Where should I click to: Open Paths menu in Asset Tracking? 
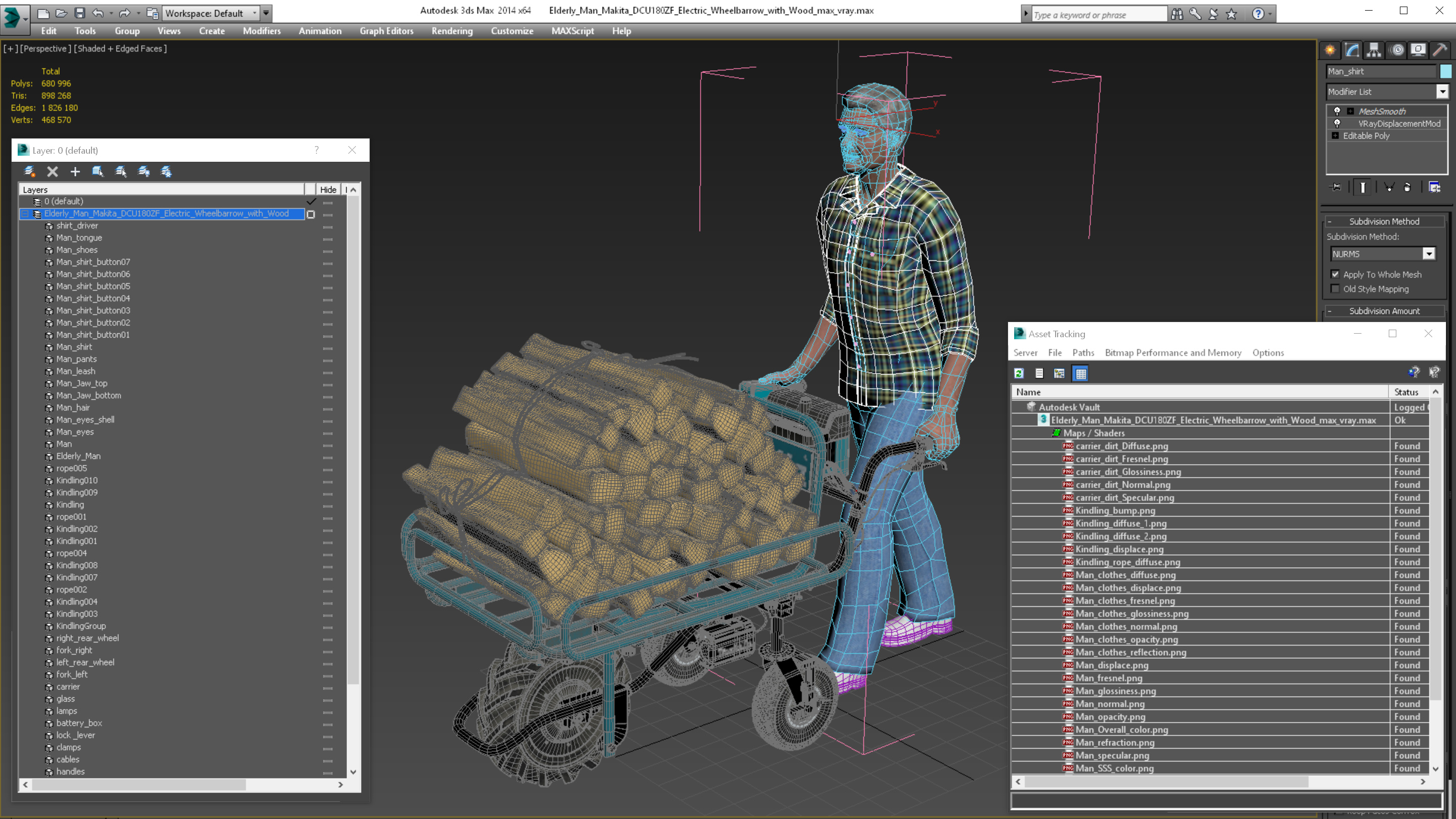click(x=1083, y=353)
